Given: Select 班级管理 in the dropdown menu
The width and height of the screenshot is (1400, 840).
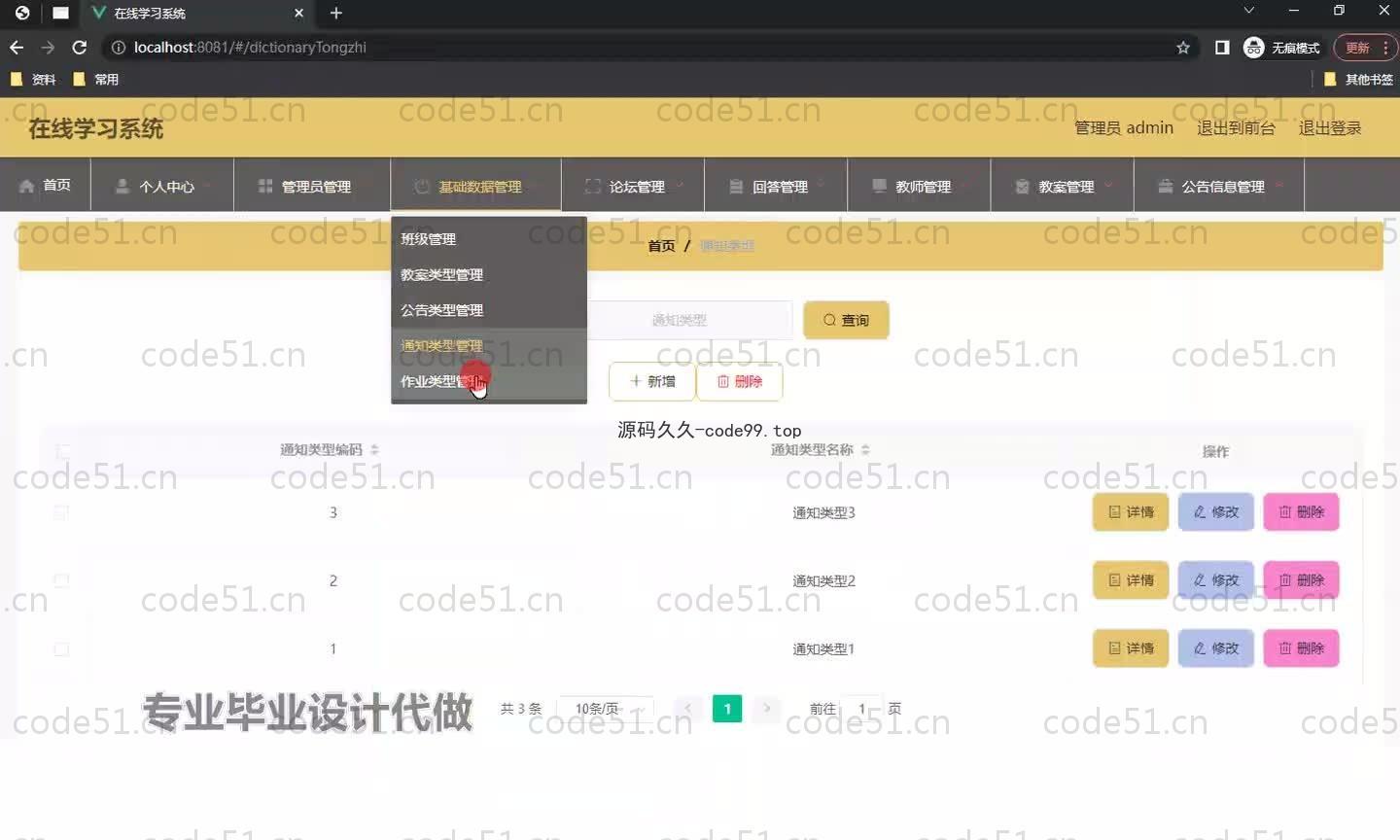Looking at the screenshot, I should tap(488, 239).
